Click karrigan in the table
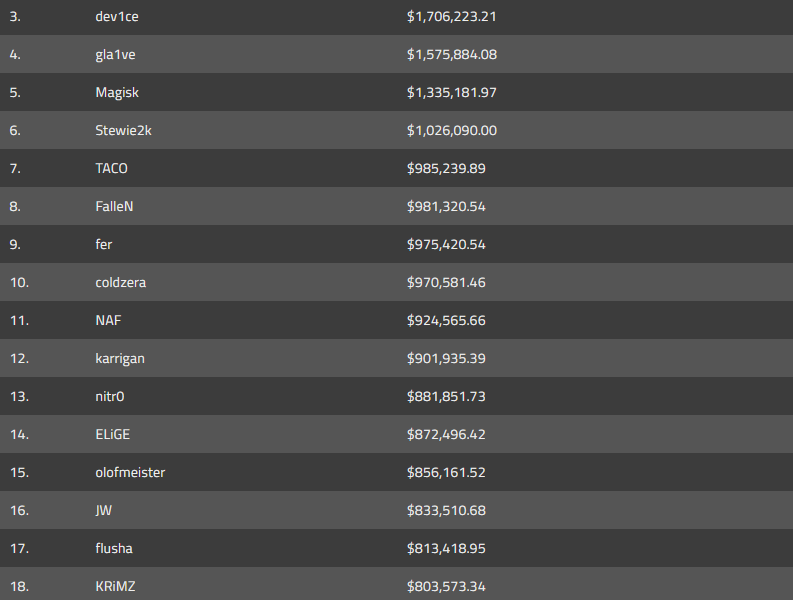 (x=120, y=359)
